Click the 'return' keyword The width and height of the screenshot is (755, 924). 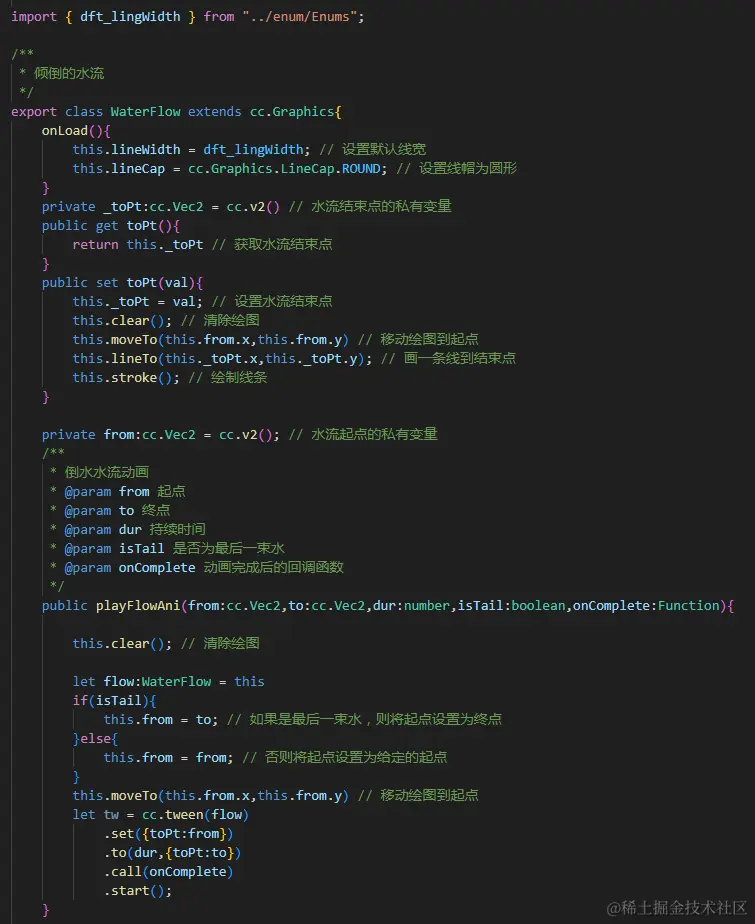point(95,245)
